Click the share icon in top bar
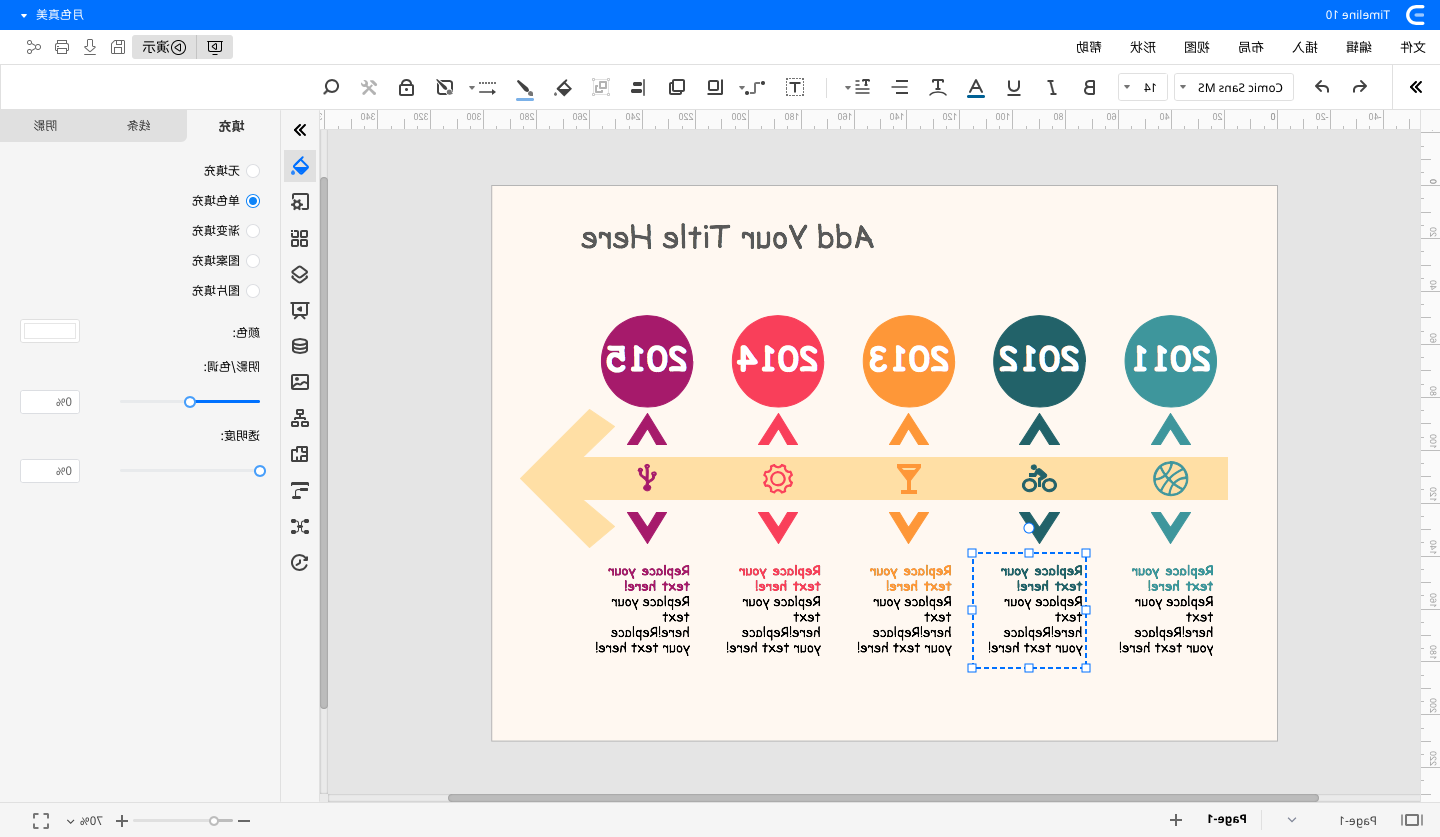The image size is (1440, 837). click(34, 47)
